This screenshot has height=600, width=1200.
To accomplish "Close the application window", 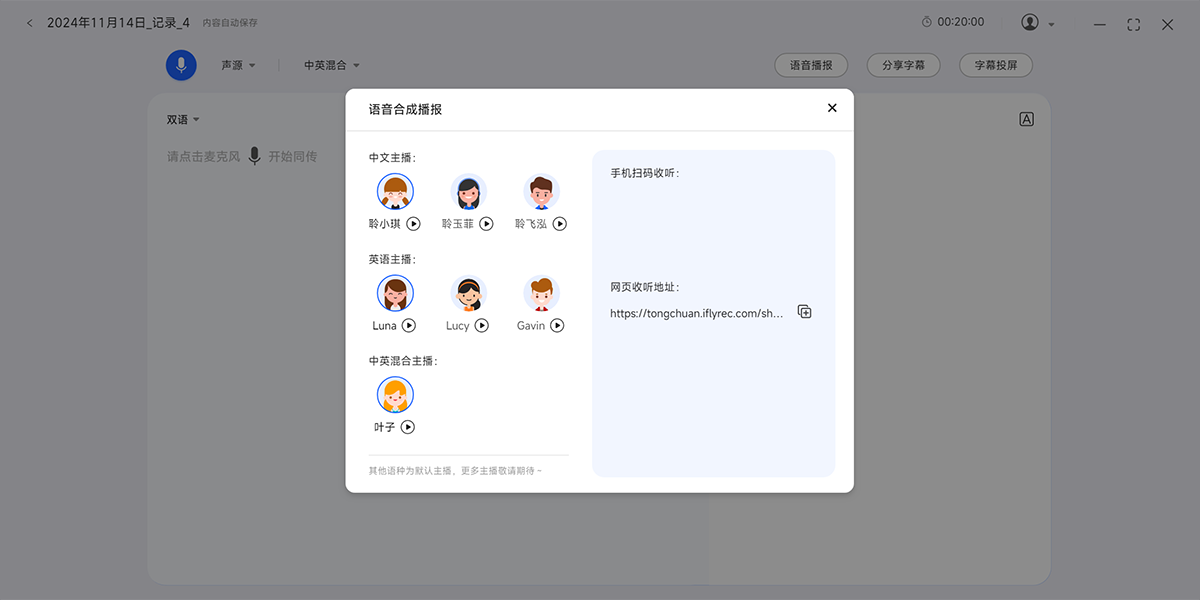I will pos(1167,24).
